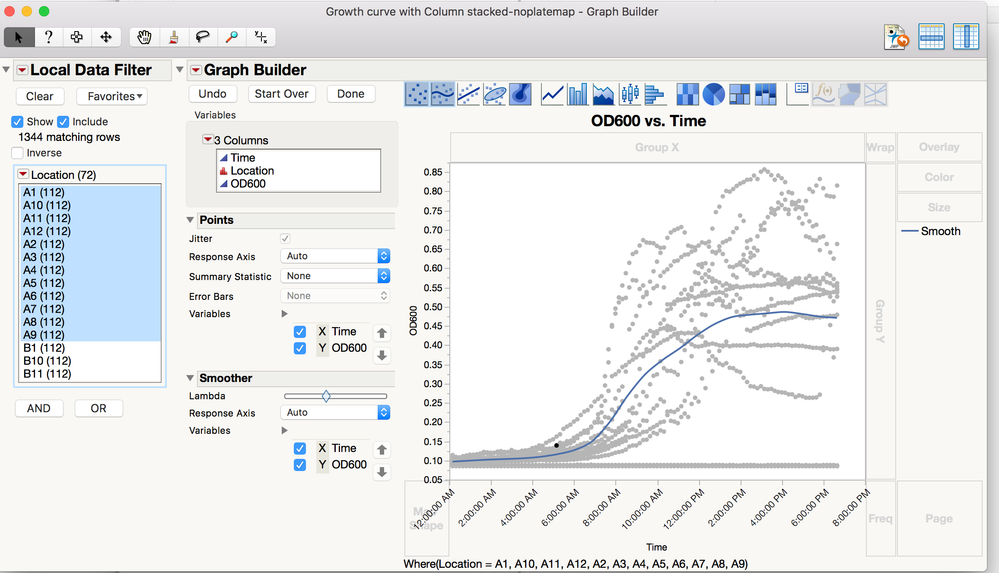Open the Summary Statistic dropdown
The width and height of the screenshot is (999, 573).
[x=336, y=276]
